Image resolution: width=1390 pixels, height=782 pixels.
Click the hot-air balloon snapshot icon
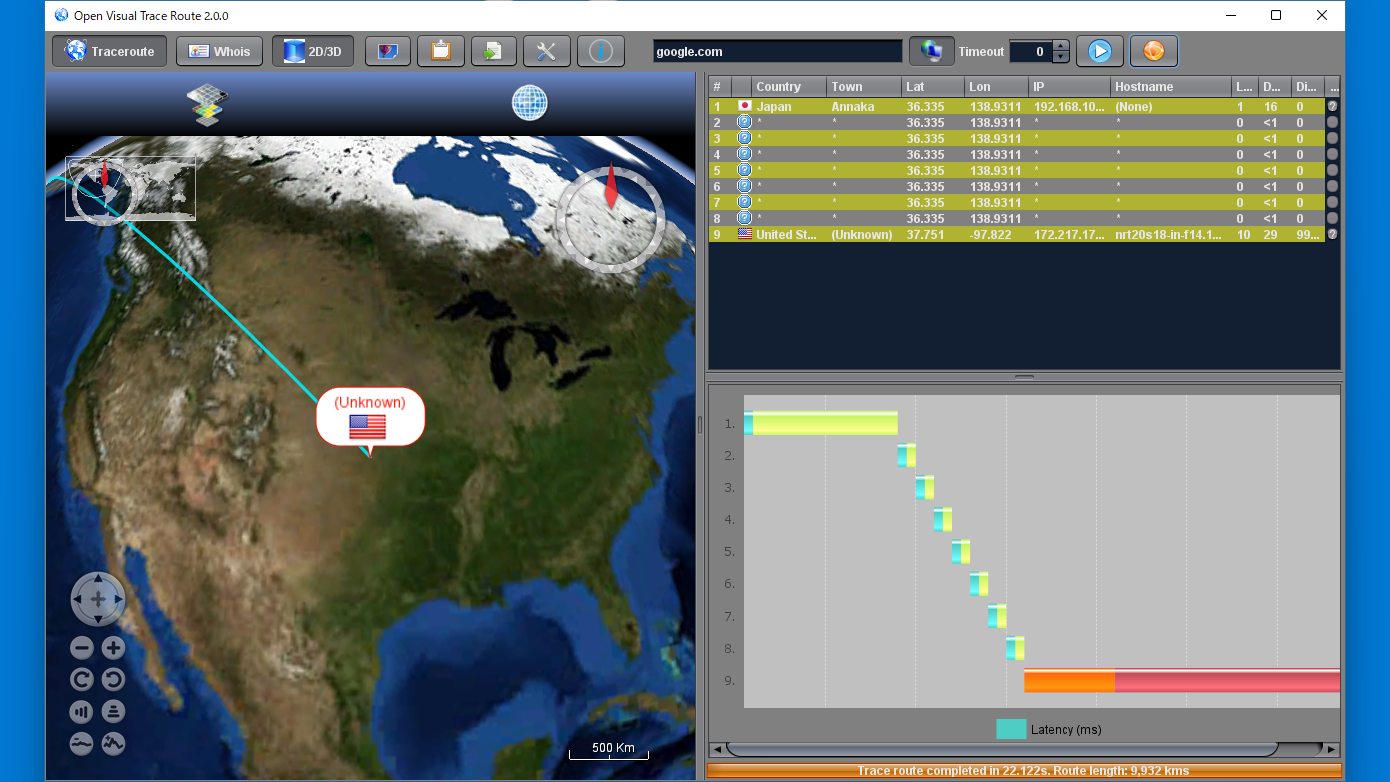click(x=388, y=51)
